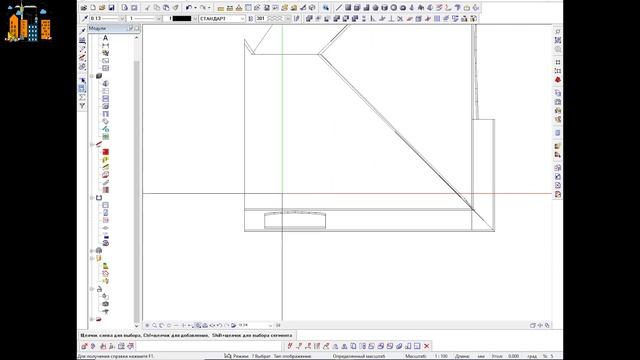Viewport: 640px width, 360px height.
Task: Click the leftmost of three viewport window icons
Action: point(533,325)
